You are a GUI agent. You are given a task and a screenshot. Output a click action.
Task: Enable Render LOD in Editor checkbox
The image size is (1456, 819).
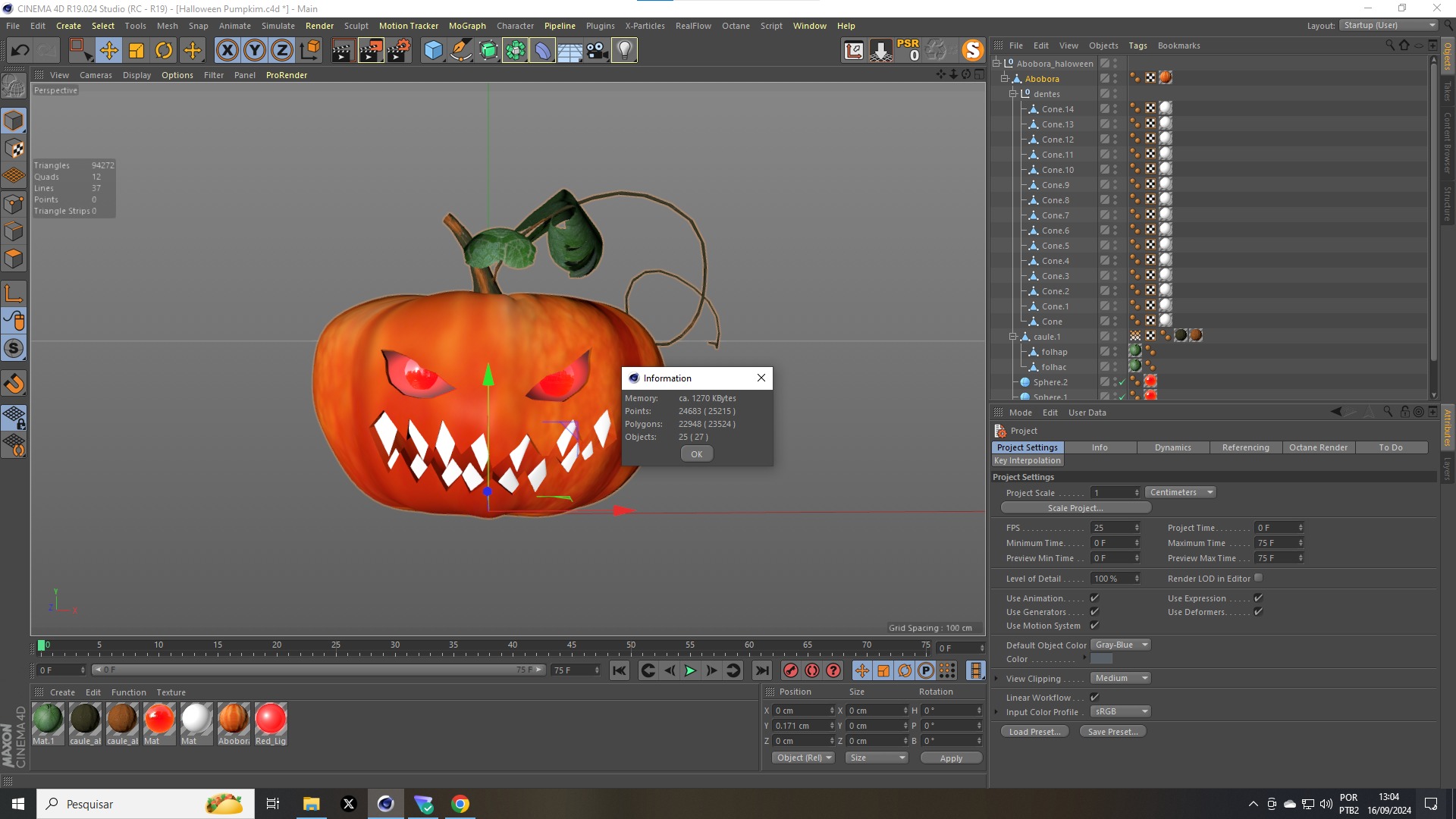[x=1258, y=579]
